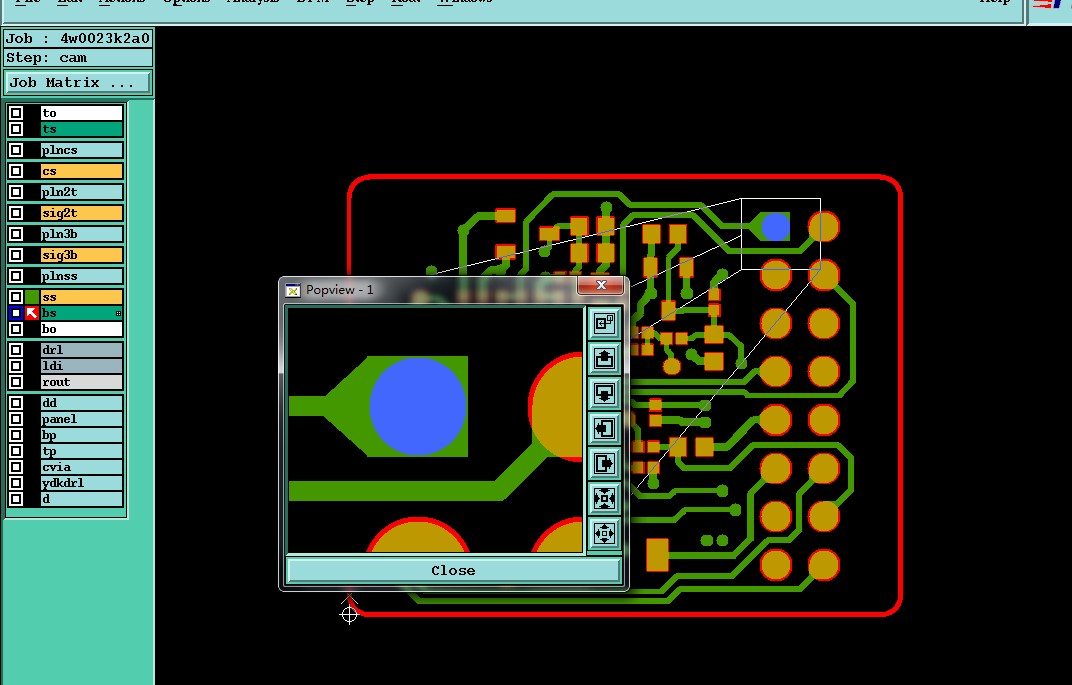This screenshot has height=685, width=1072.
Task: Close Popview with the red X button
Action: (x=601, y=285)
